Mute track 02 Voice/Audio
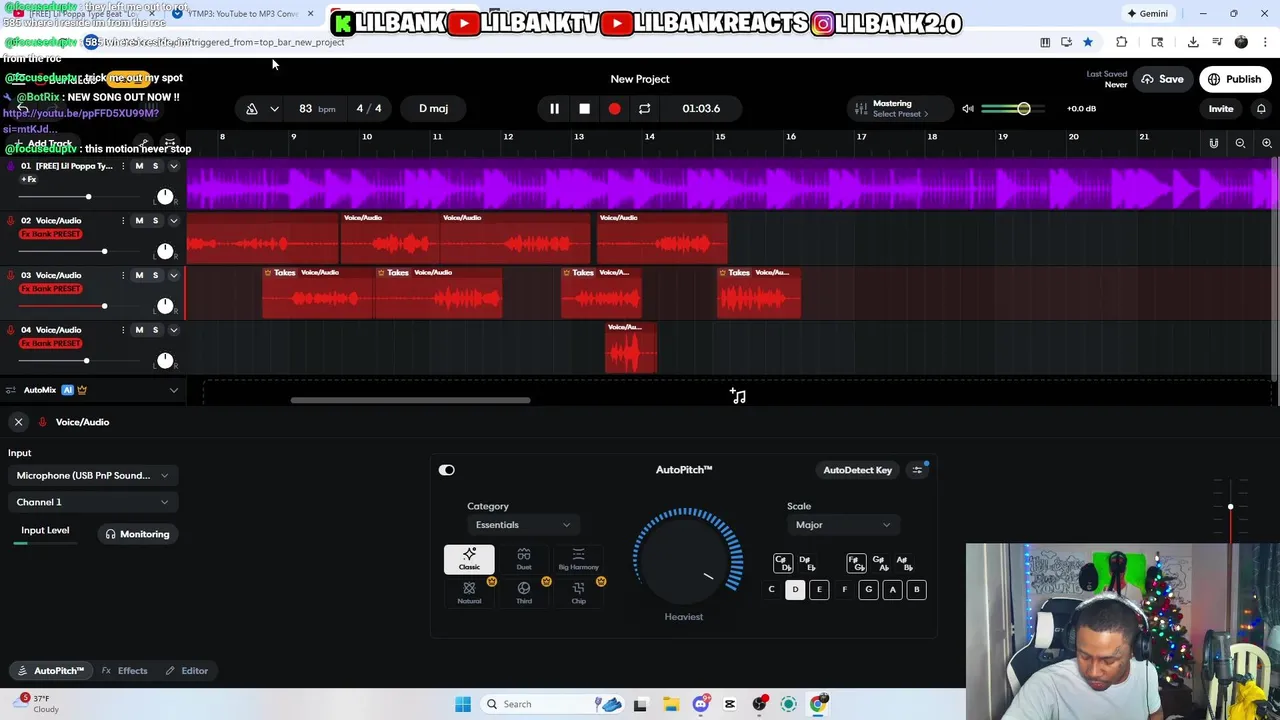Viewport: 1280px width, 720px height. point(139,220)
